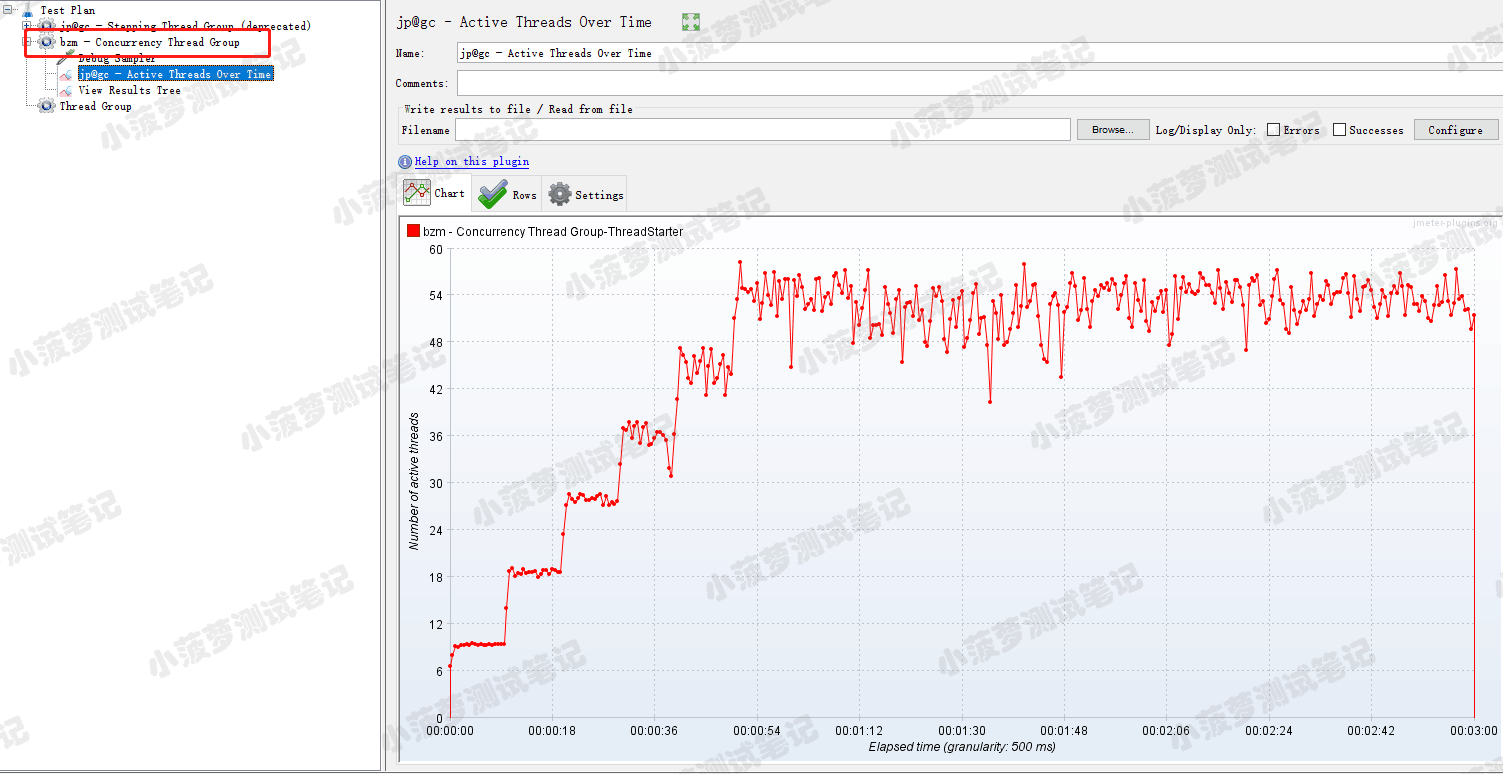
Task: Open the Configure dialog
Action: [x=1455, y=130]
